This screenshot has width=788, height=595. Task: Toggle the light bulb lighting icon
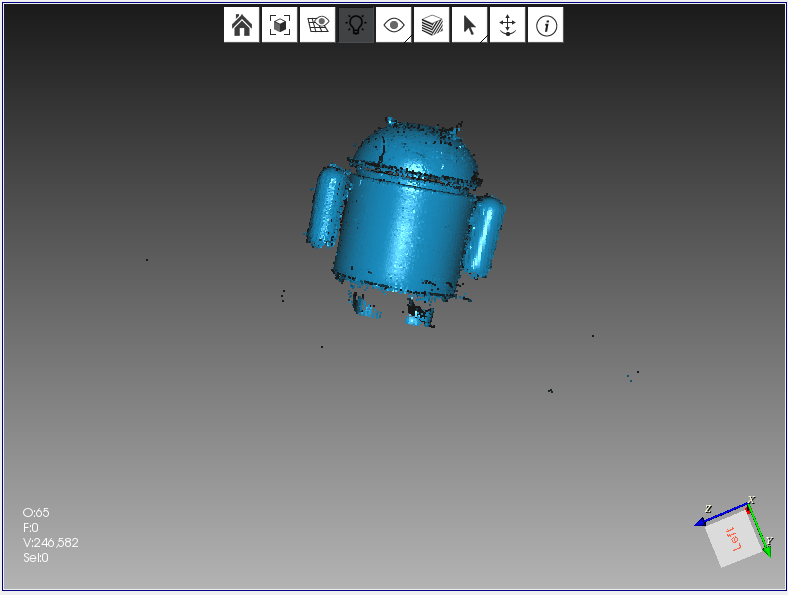[356, 25]
